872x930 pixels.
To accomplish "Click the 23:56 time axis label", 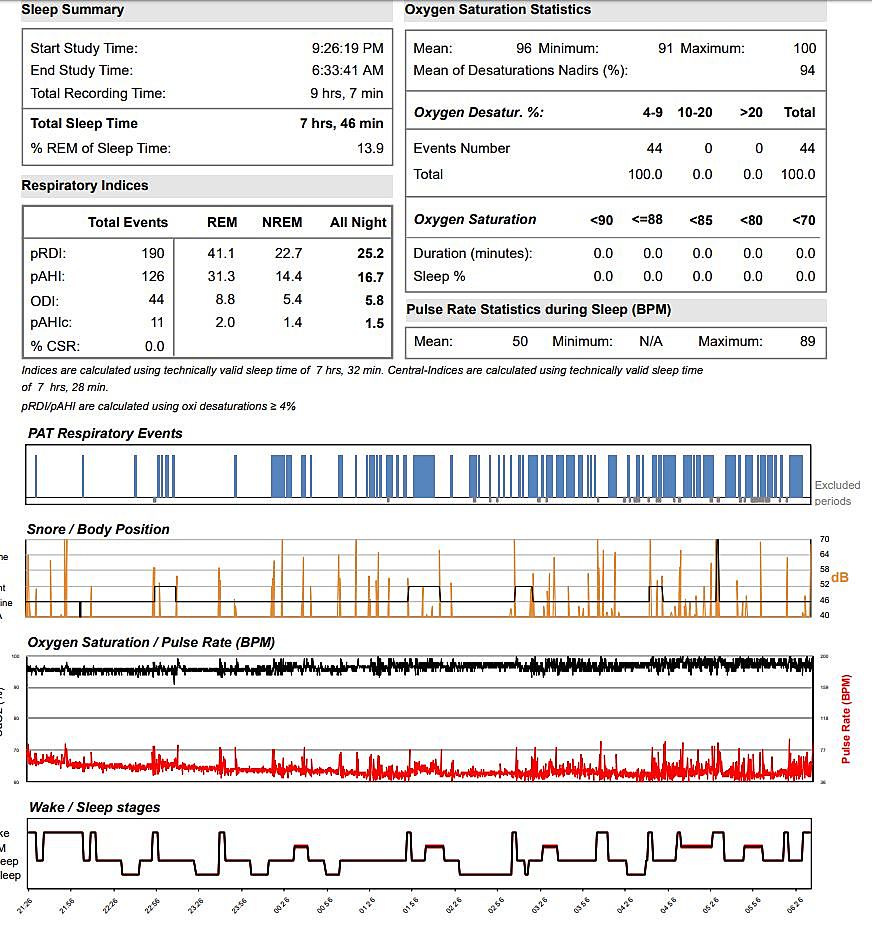I will coord(238,906).
